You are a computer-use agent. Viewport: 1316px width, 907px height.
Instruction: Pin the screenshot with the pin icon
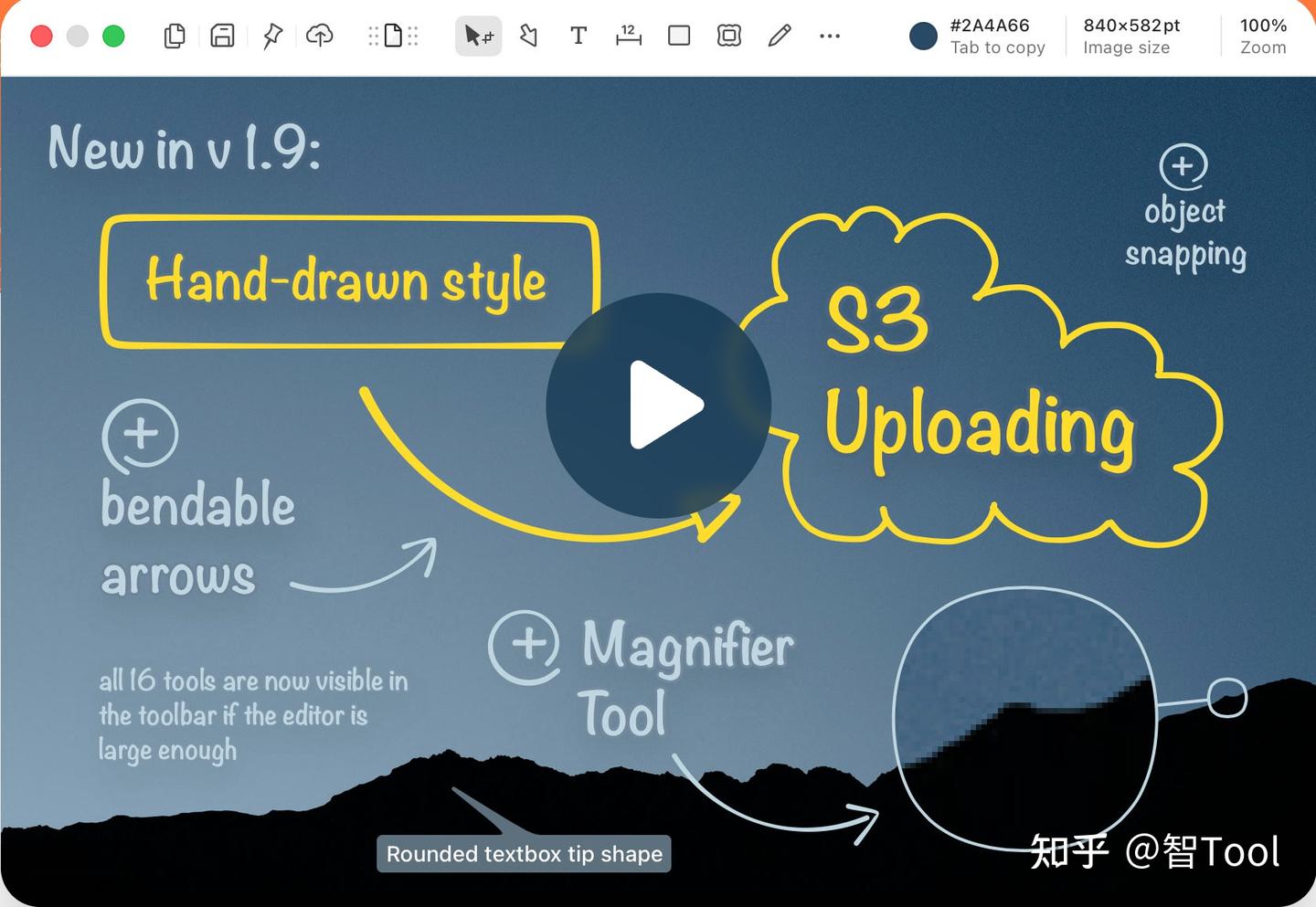[x=272, y=36]
